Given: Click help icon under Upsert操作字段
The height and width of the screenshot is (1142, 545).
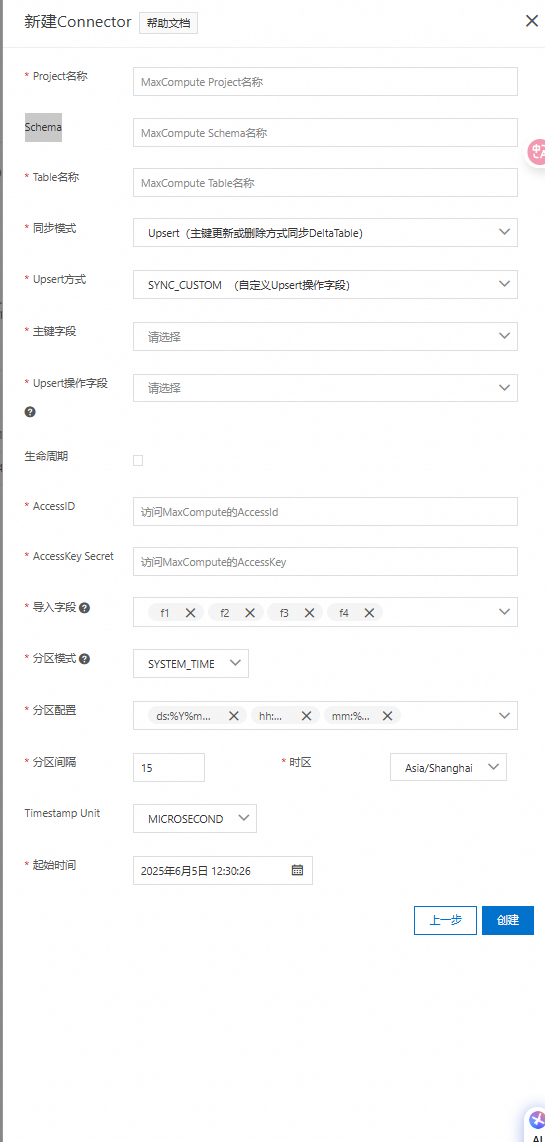Looking at the screenshot, I should [x=30, y=411].
